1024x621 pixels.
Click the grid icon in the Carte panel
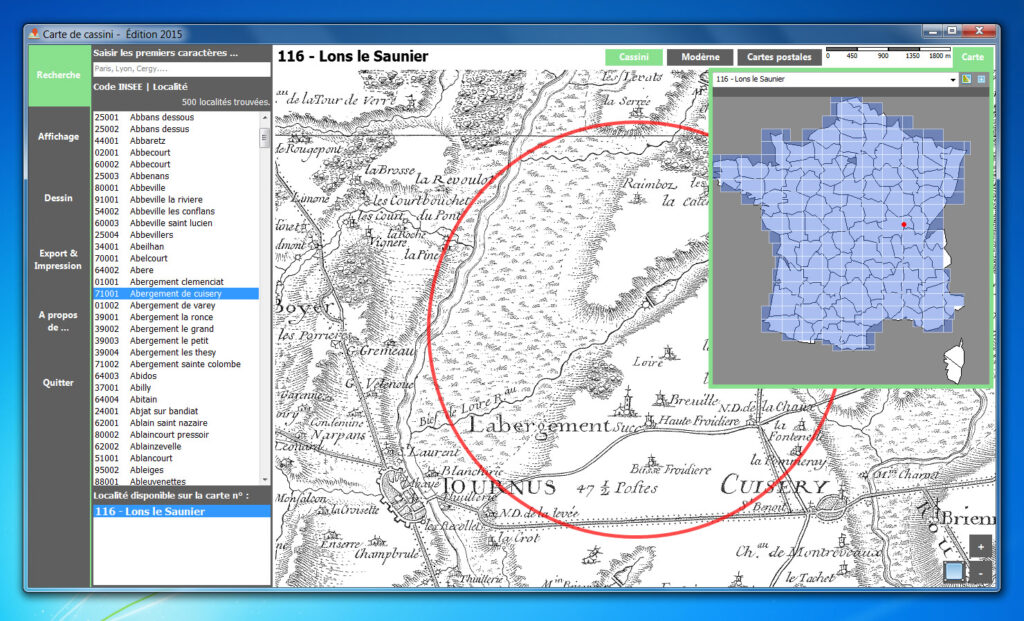point(981,79)
